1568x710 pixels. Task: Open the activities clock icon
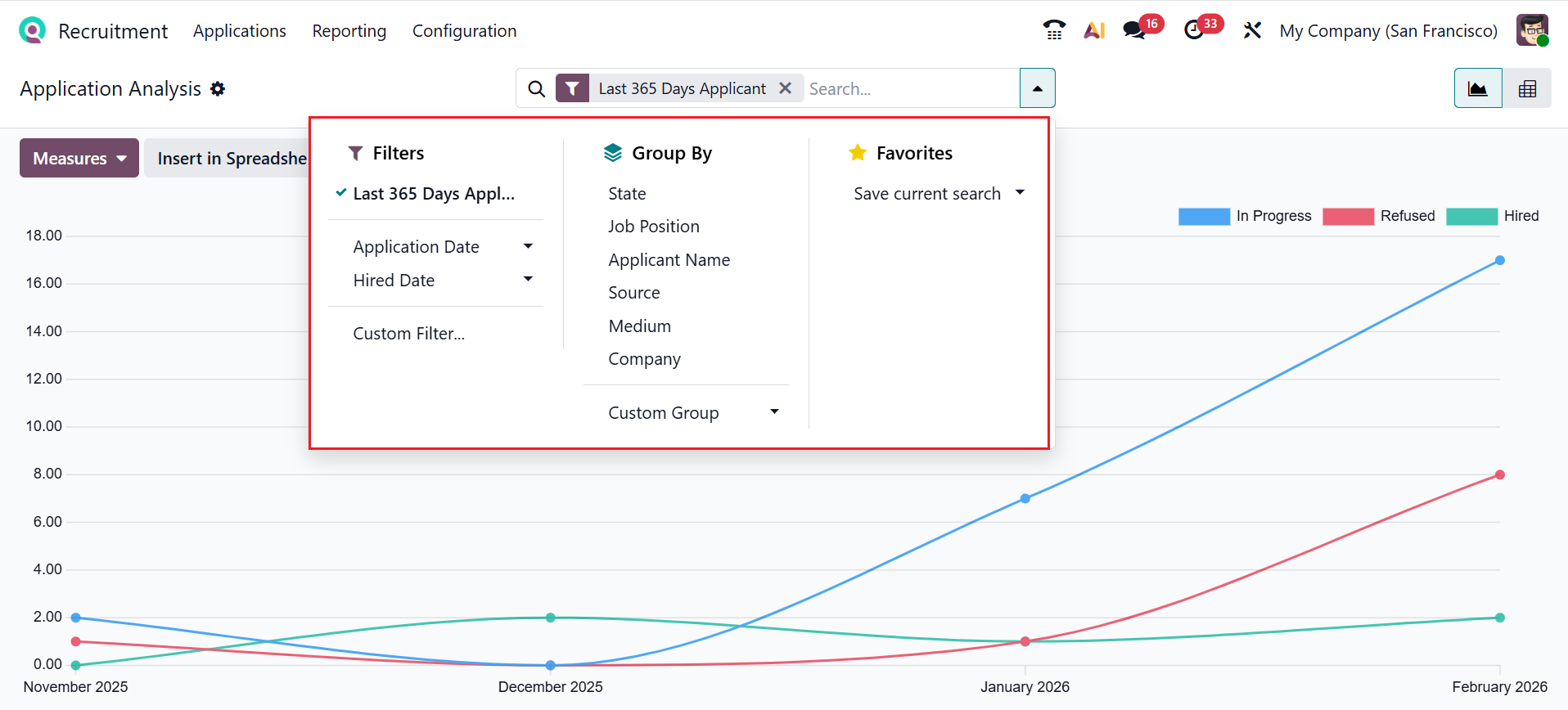pyautogui.click(x=1194, y=30)
